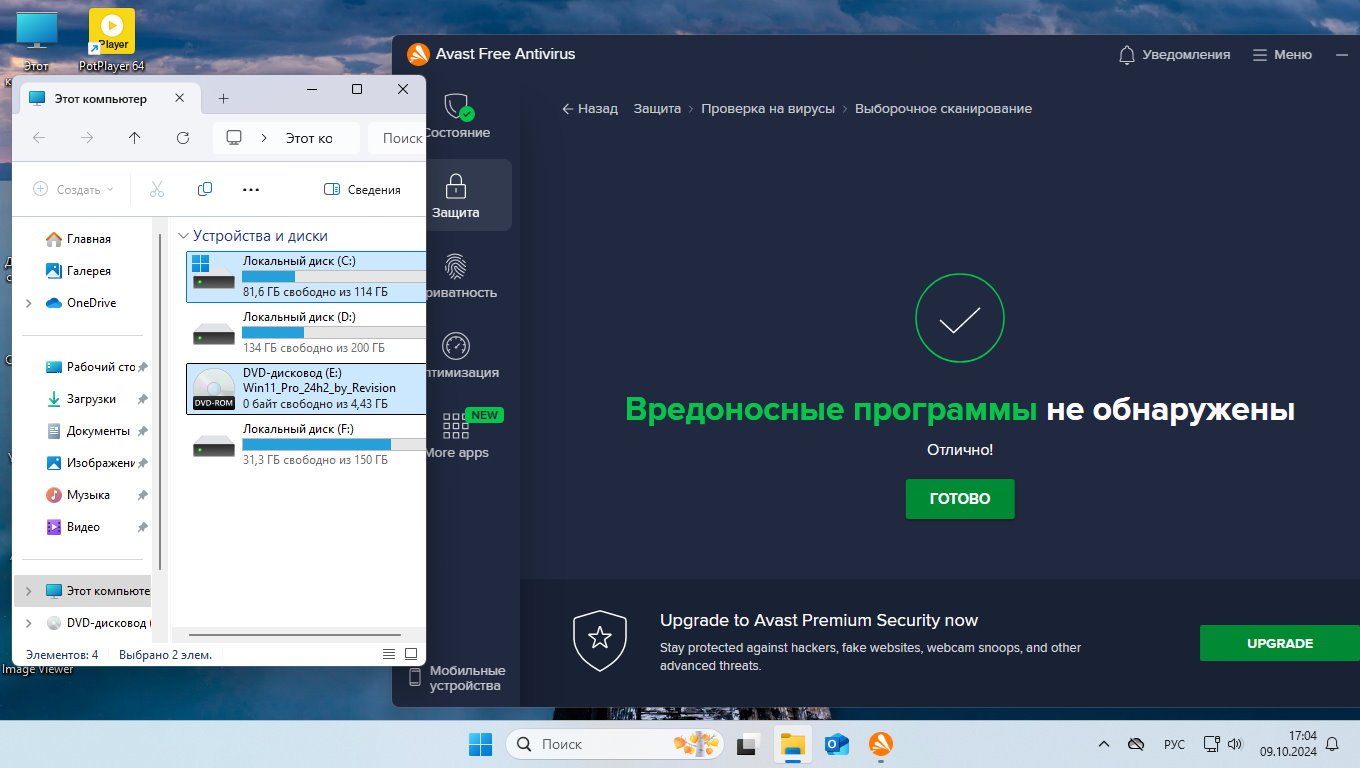This screenshot has width=1360, height=768.
Task: Click the horizontal scrollbar in Explorer file pane
Action: (x=294, y=635)
